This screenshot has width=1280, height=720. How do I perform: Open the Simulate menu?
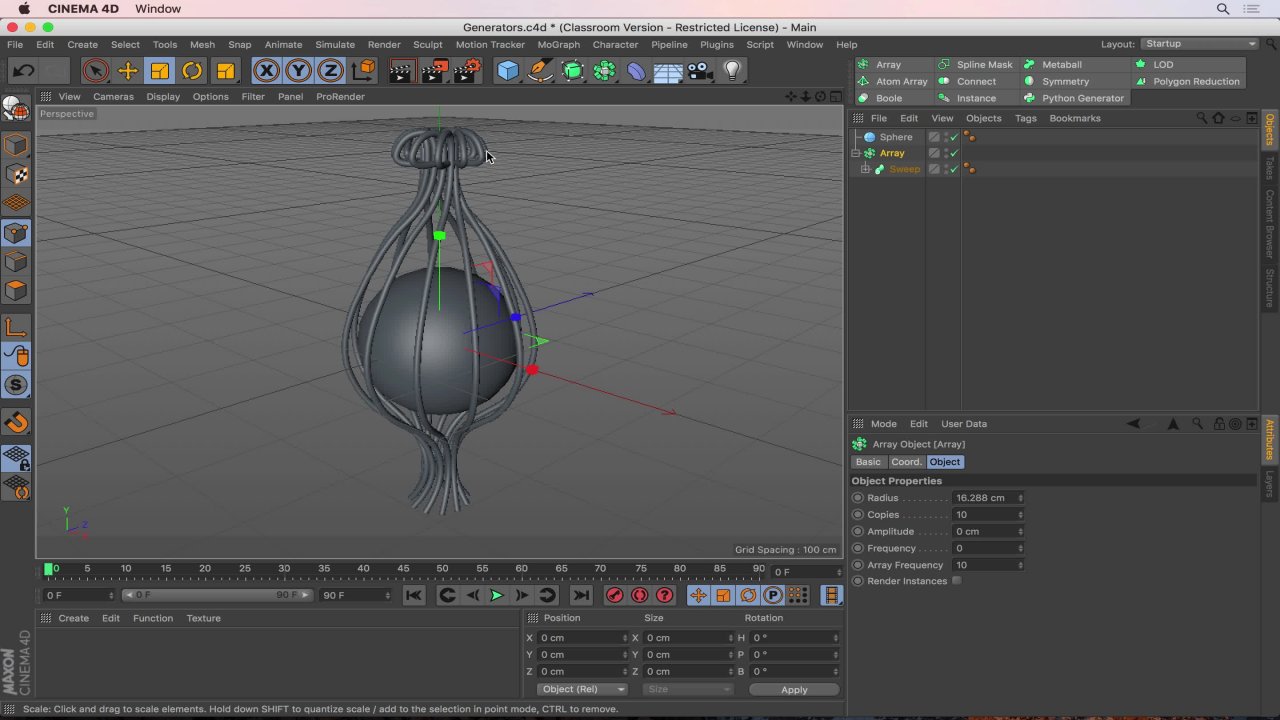[x=335, y=44]
